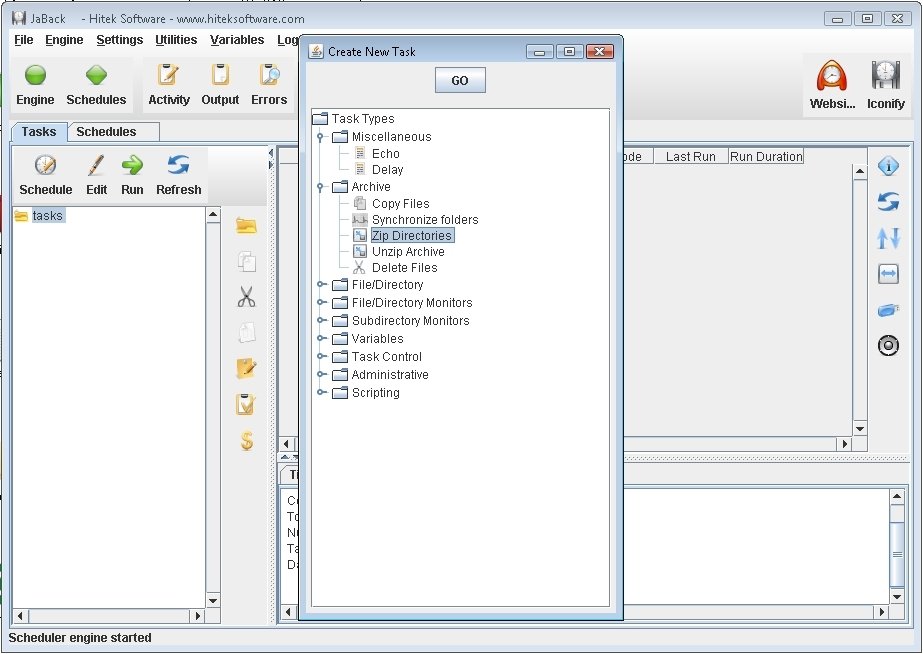923x654 pixels.
Task: Select Delete Files task type
Action: tap(404, 268)
